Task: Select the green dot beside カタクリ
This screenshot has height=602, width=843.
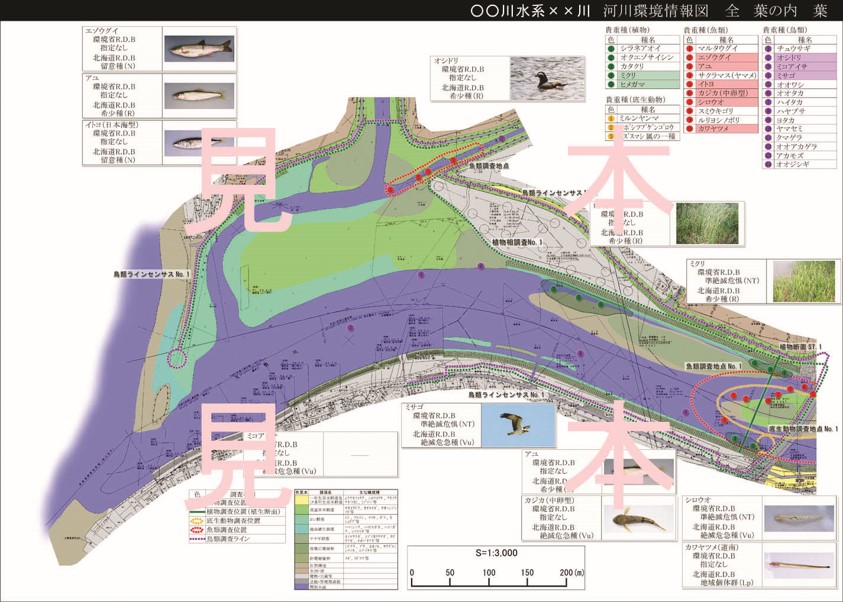Action: coord(611,66)
